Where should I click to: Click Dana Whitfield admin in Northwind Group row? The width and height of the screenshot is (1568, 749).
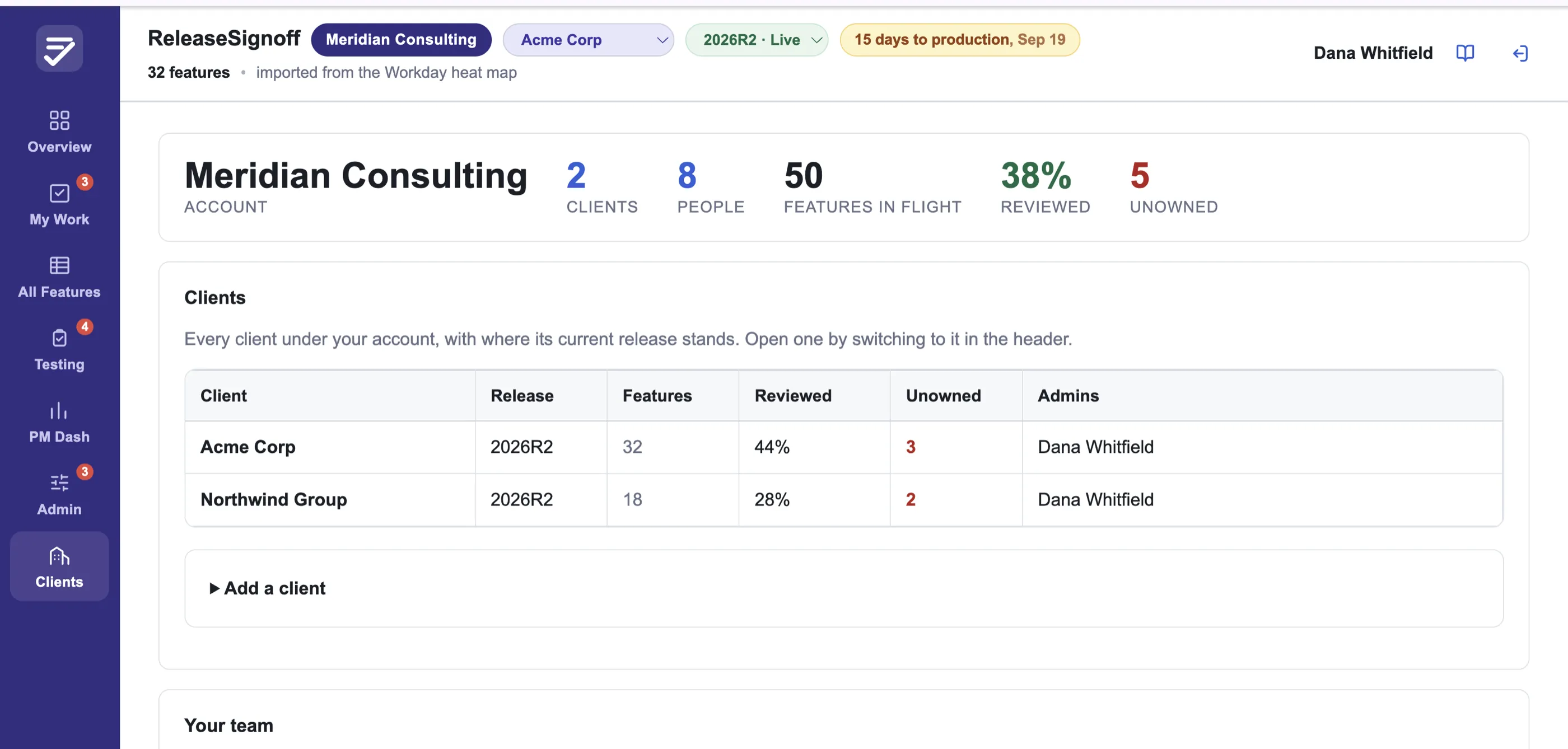tap(1095, 499)
